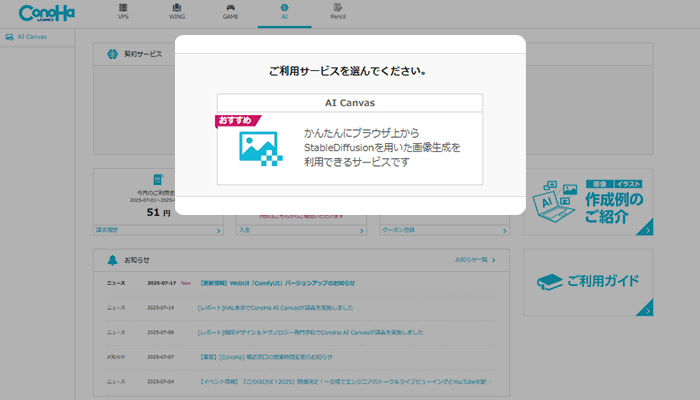Screen dimensions: 700x400
Task: Click the 契約サービス panel header
Action: 373,54
